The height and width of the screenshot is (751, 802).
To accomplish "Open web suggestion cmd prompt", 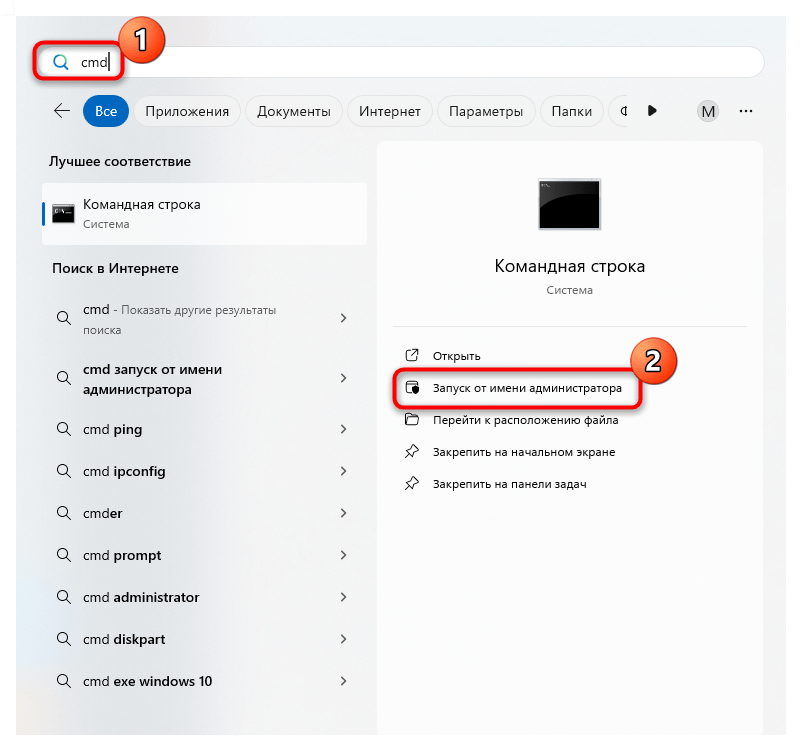I will [x=205, y=555].
